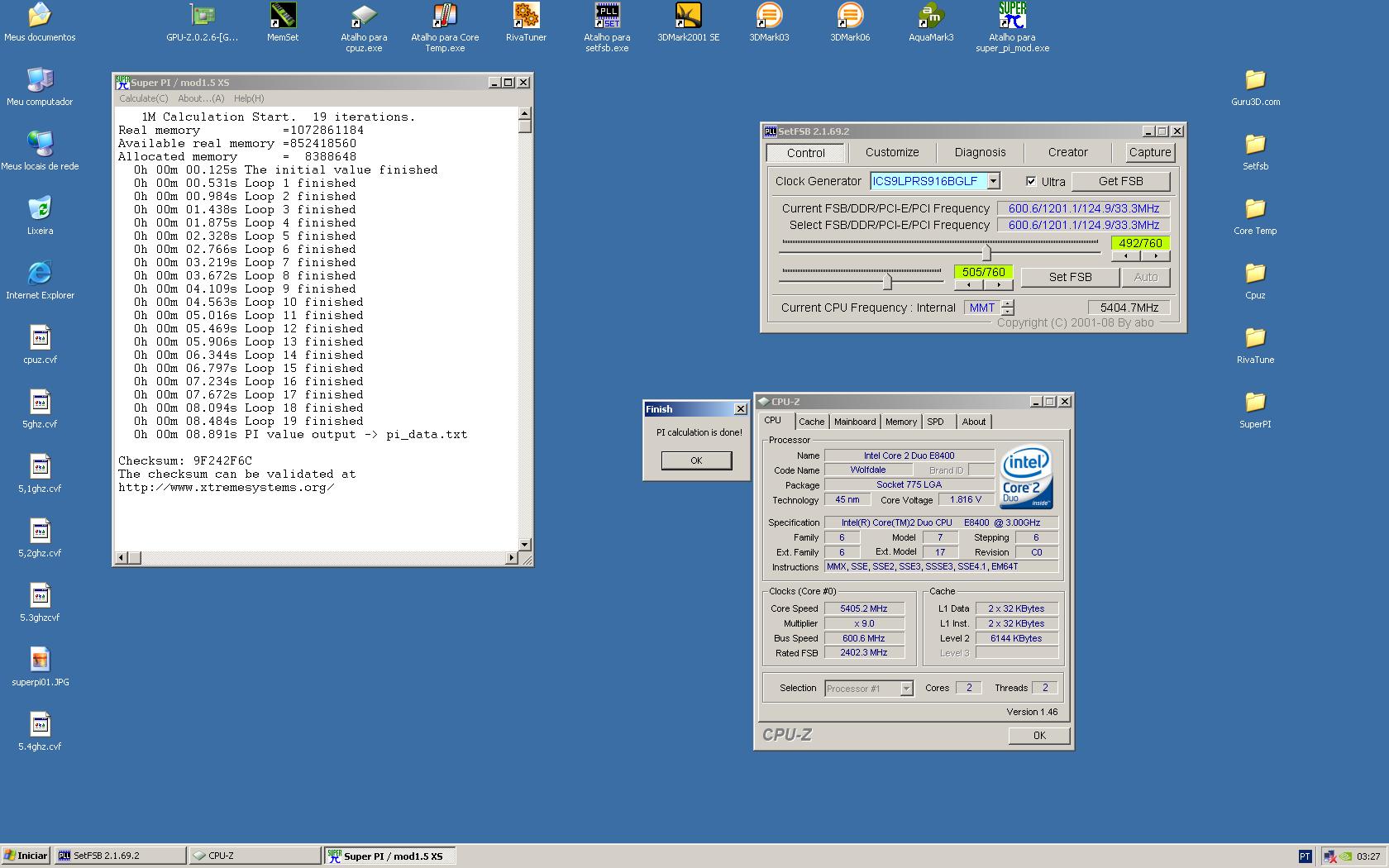The width and height of the screenshot is (1389, 868).
Task: Click Super PI vertical scrollbar down arrow
Action: coord(525,544)
